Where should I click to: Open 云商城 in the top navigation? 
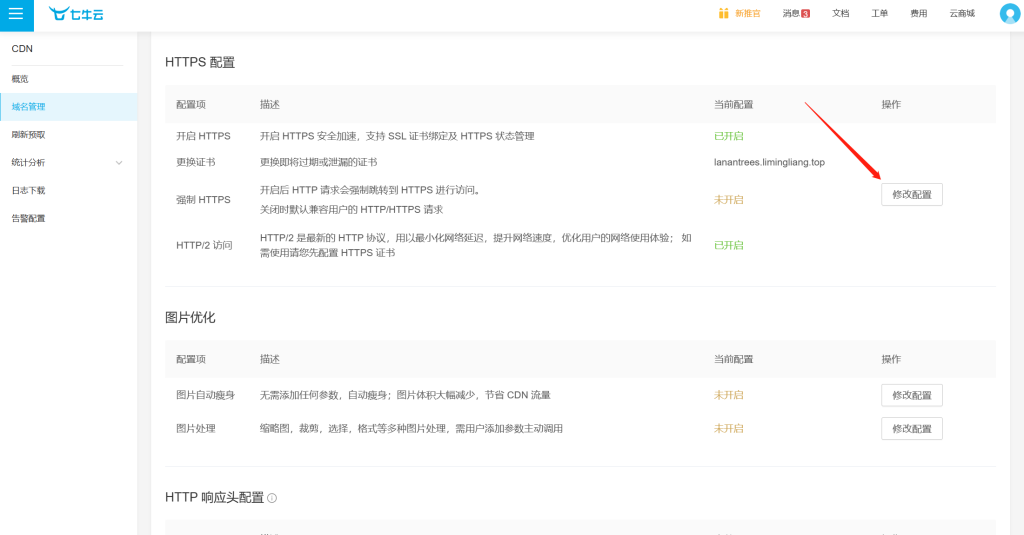(962, 13)
